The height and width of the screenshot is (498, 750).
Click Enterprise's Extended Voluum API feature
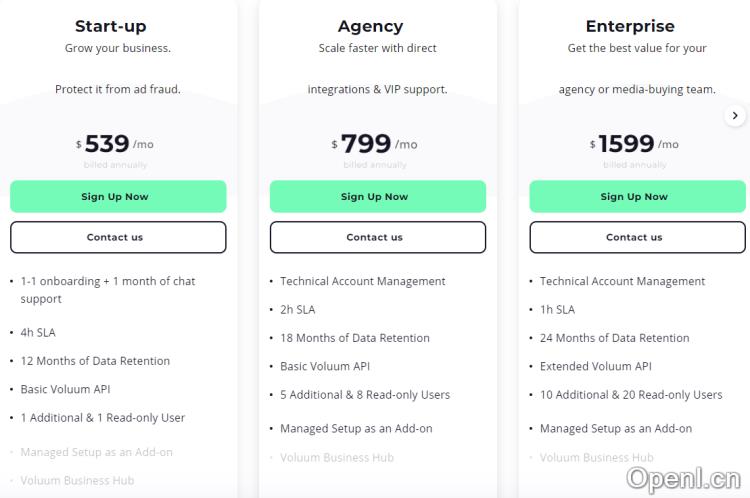coord(596,366)
